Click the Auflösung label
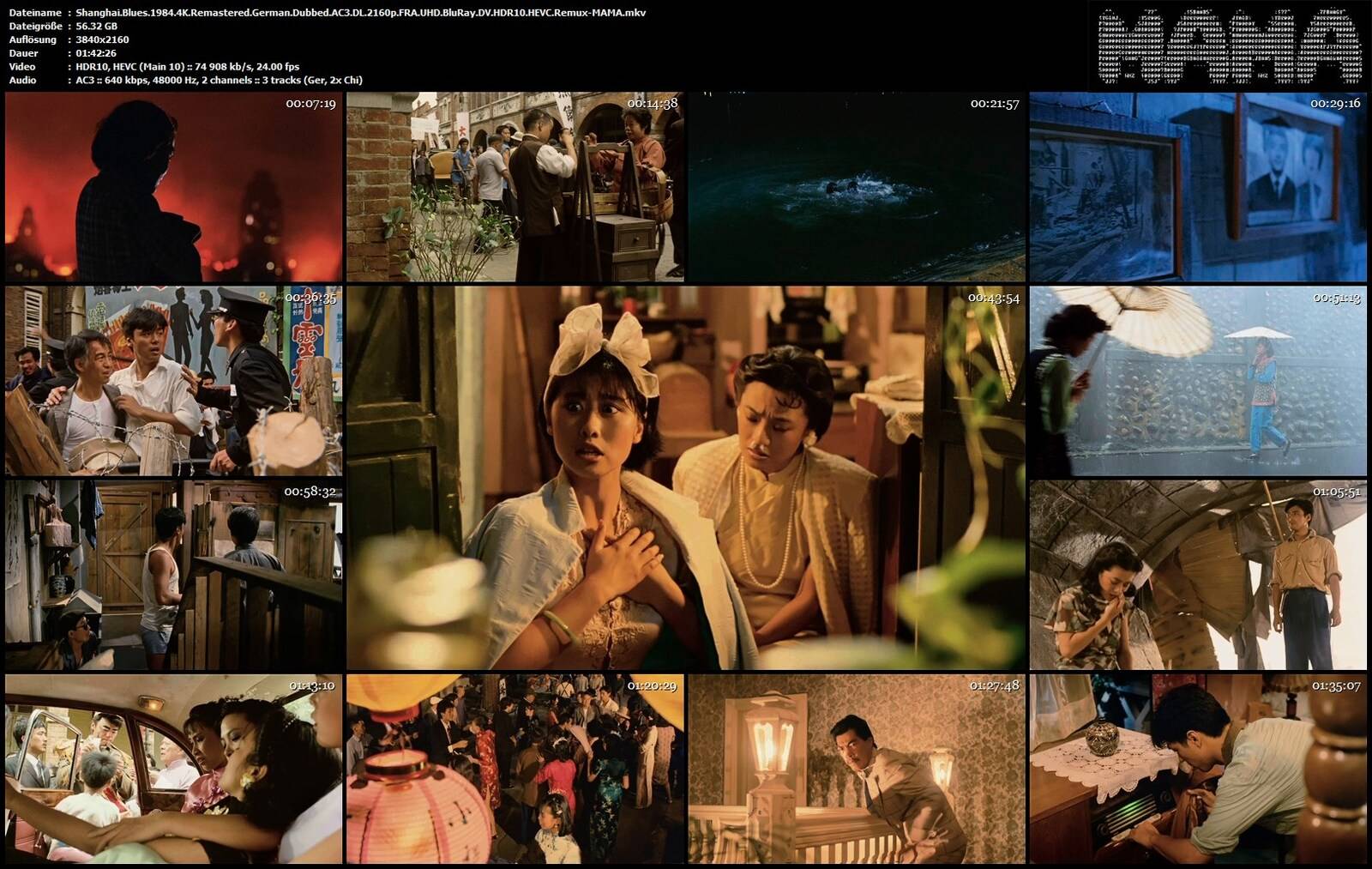This screenshot has height=869, width=1372. click(33, 39)
